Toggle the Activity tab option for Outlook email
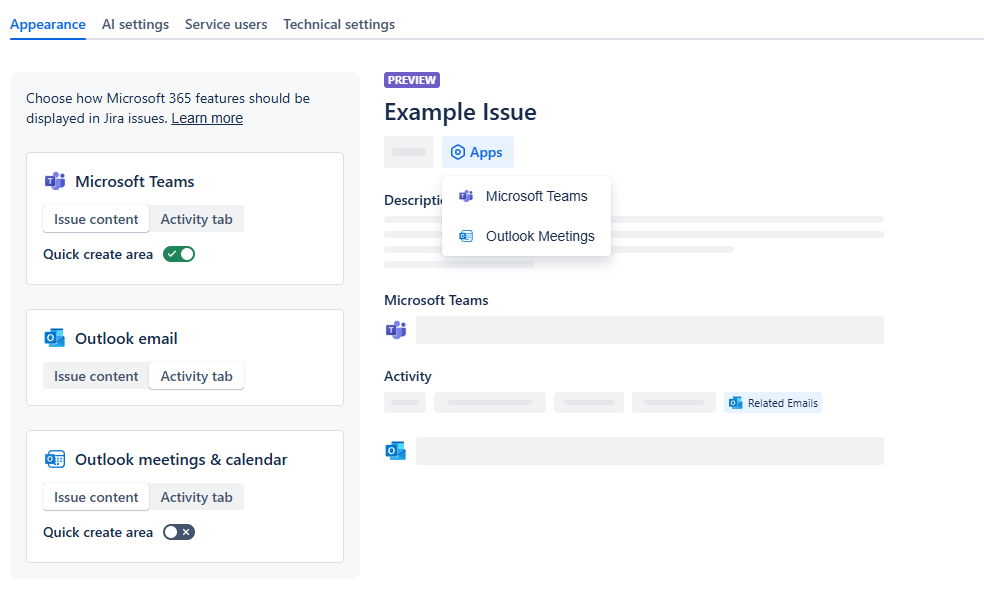The width and height of the screenshot is (984, 590). (196, 375)
